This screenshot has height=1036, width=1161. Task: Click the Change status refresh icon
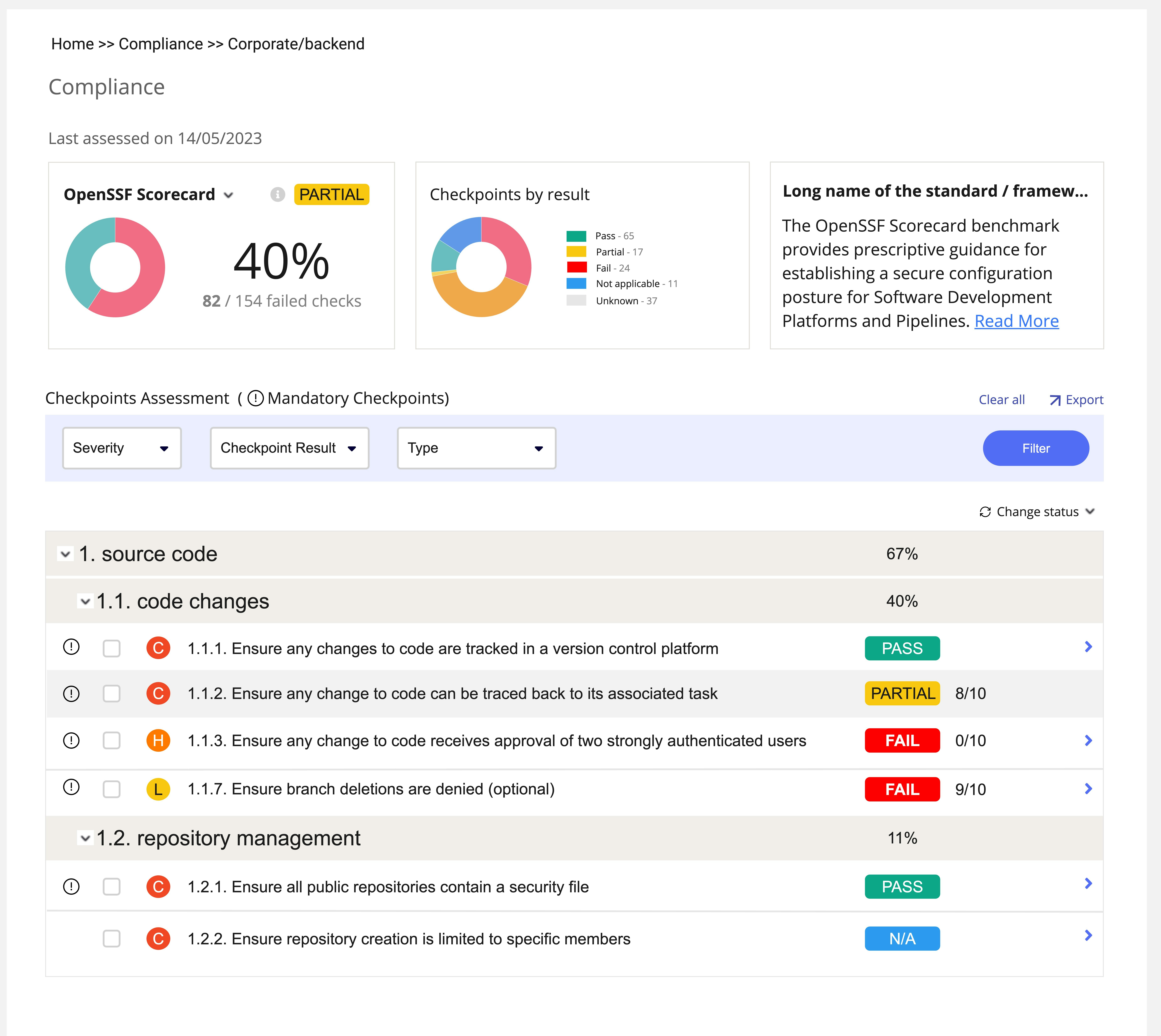point(985,512)
